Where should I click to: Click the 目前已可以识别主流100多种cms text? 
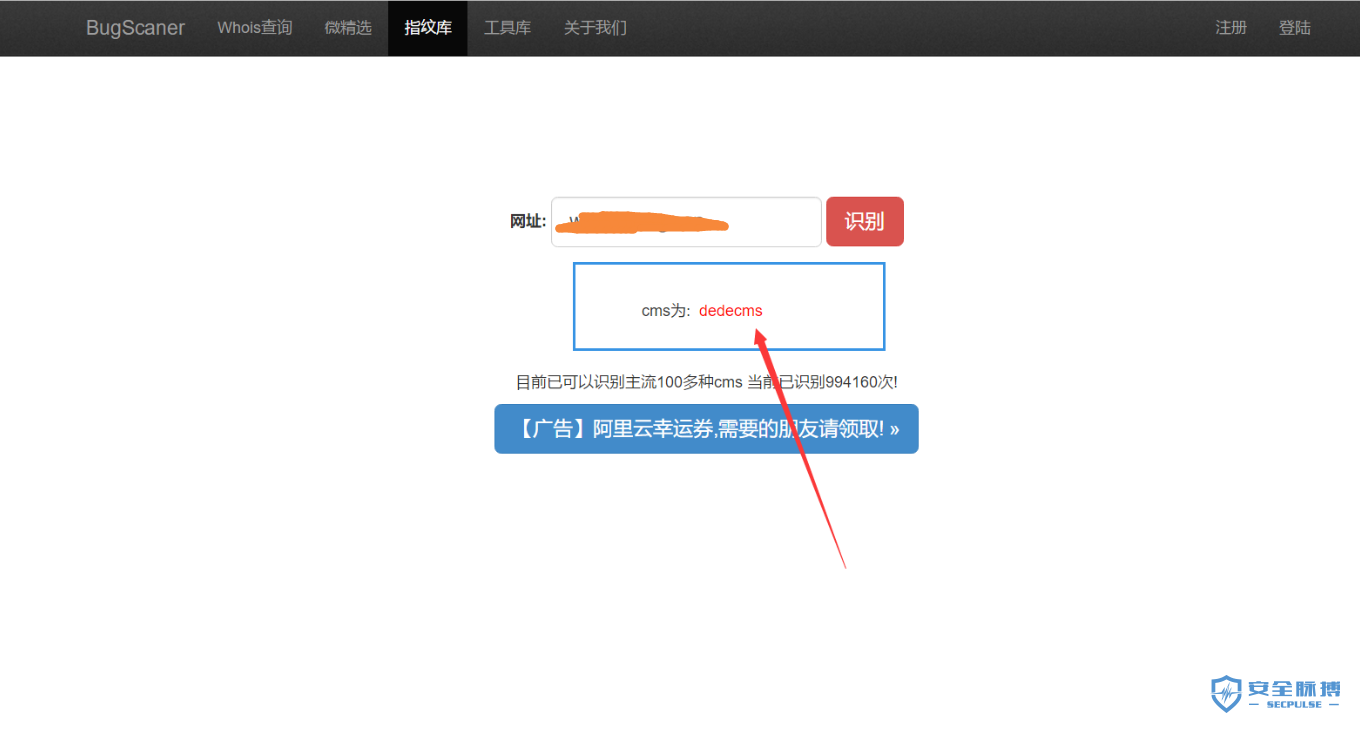(x=629, y=382)
